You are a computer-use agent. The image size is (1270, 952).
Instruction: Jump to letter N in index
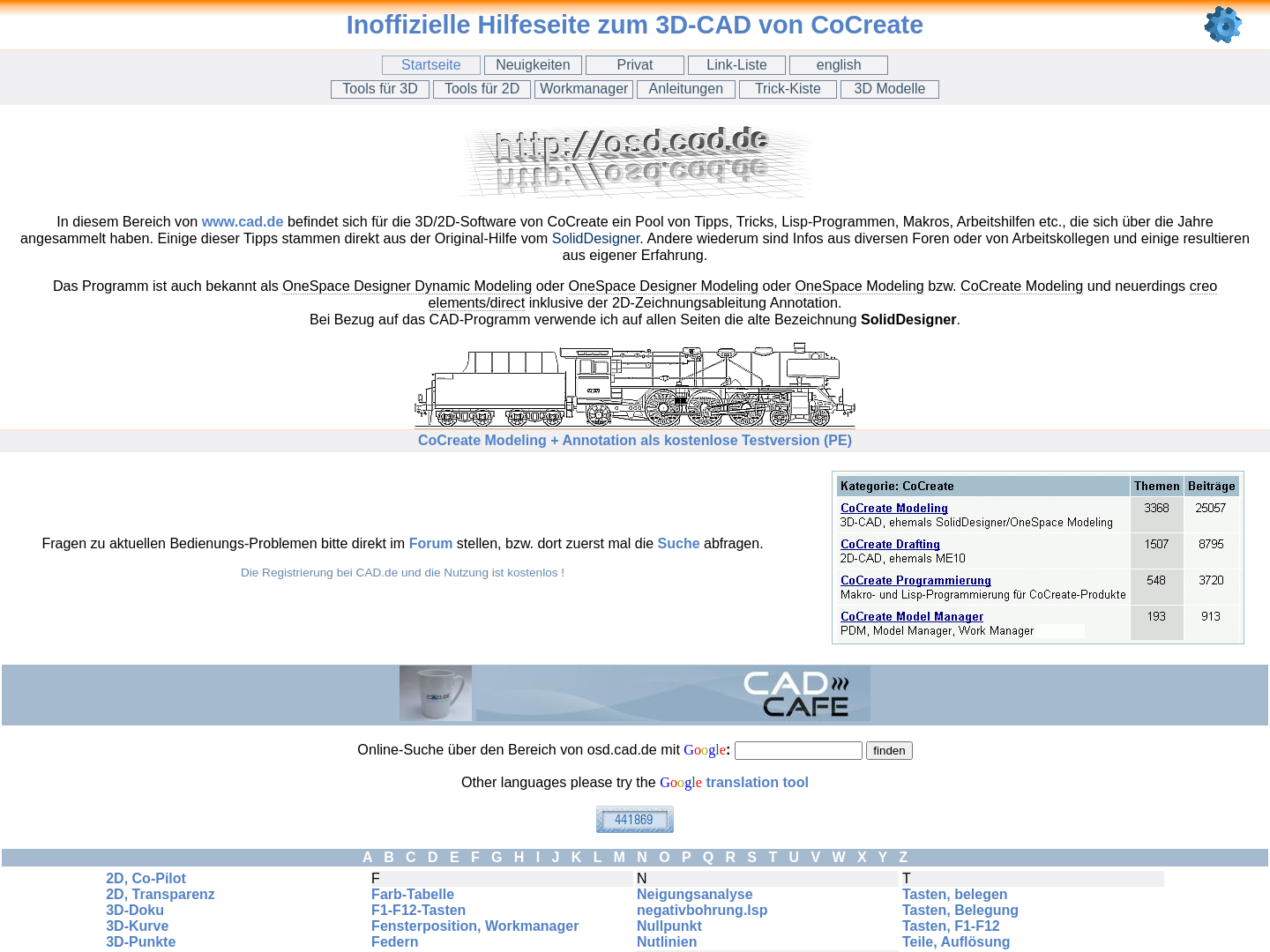[642, 858]
